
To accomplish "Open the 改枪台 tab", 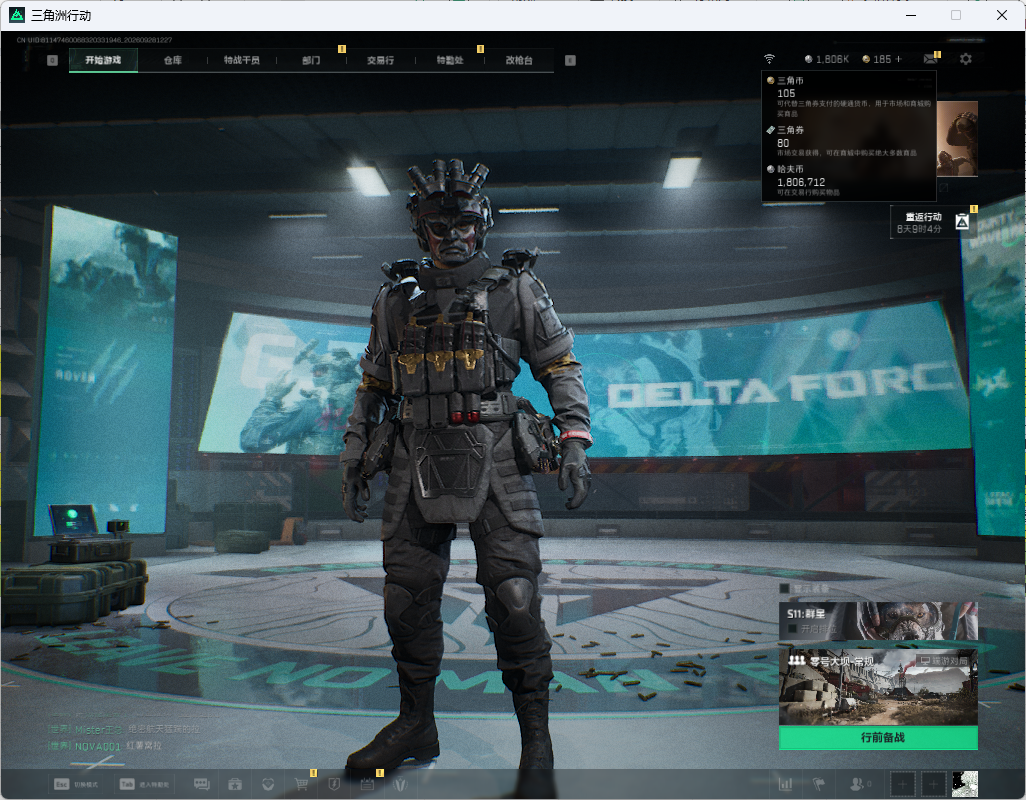I will click(x=519, y=60).
